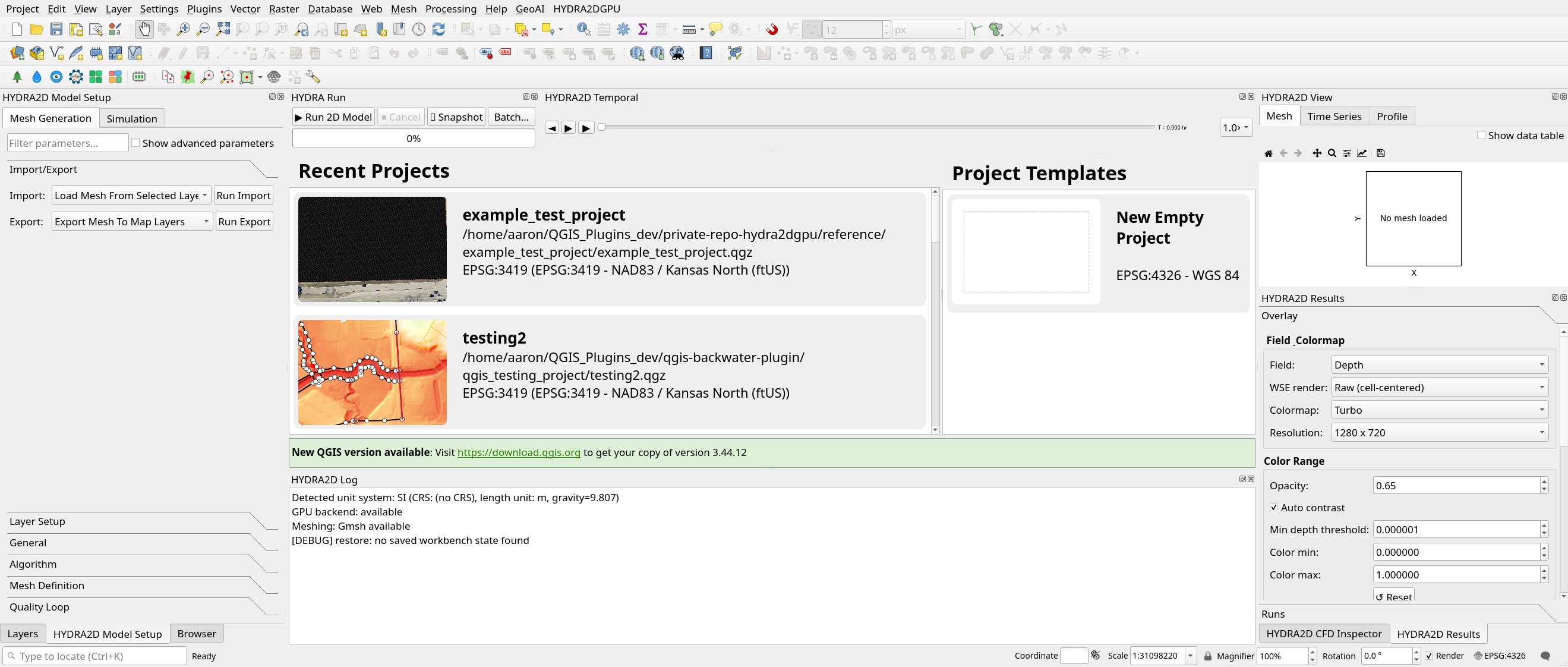Switch to the Layers panel tab
This screenshot has width=1568, height=667.
click(23, 634)
